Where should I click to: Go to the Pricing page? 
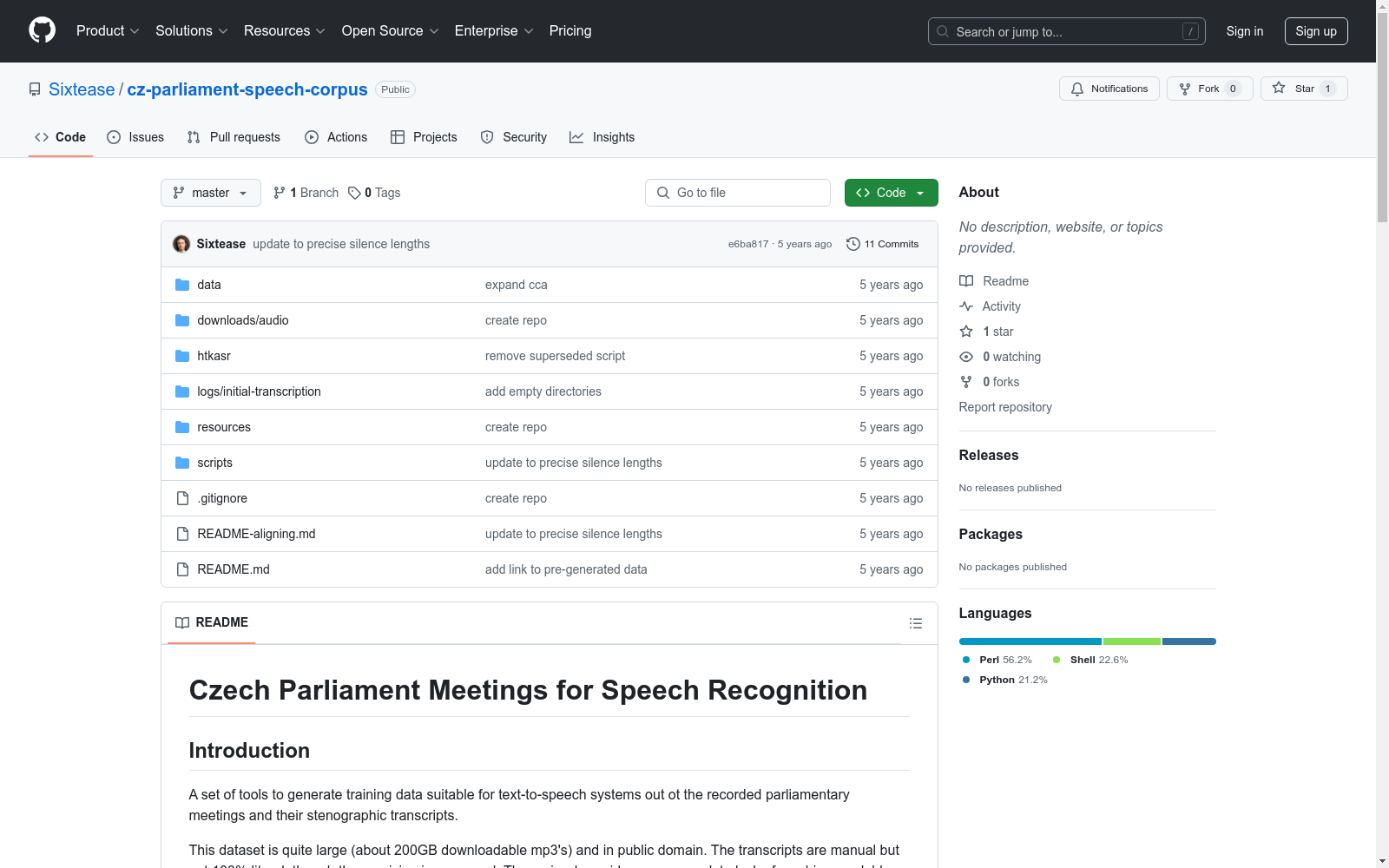(570, 31)
